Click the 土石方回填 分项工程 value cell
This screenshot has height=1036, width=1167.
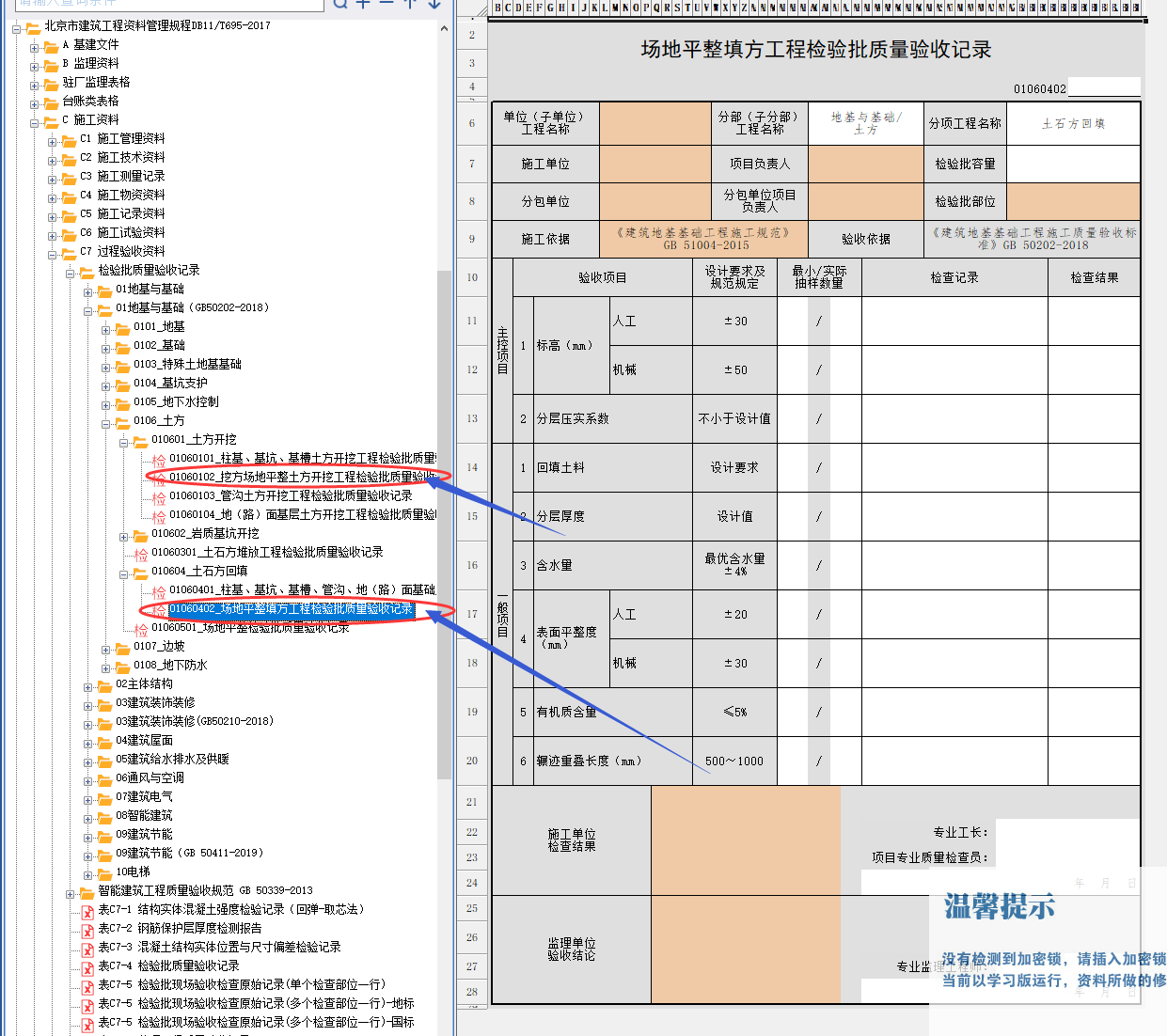(x=1073, y=123)
